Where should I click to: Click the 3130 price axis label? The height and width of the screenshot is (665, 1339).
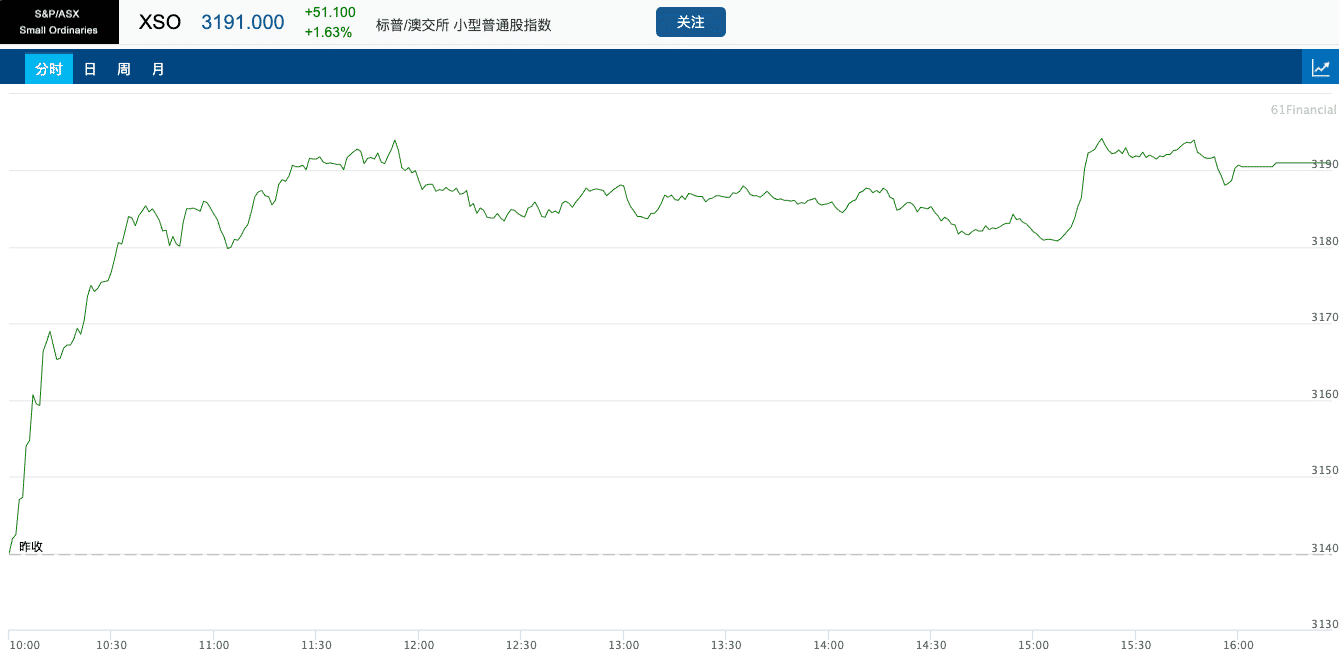[x=1324, y=624]
